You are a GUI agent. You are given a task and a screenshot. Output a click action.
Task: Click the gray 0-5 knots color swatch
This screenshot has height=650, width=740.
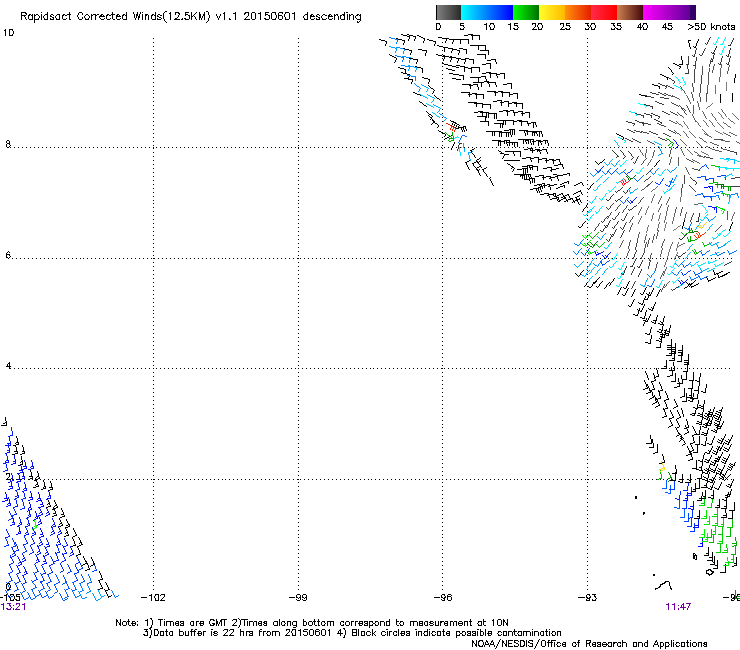(448, 12)
